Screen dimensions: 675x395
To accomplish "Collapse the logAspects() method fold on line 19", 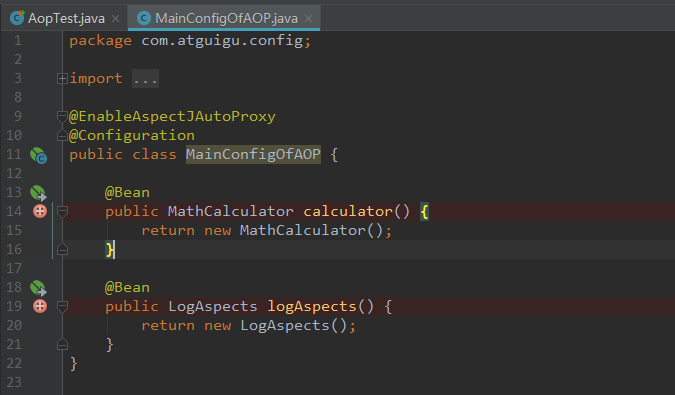I will (x=62, y=306).
